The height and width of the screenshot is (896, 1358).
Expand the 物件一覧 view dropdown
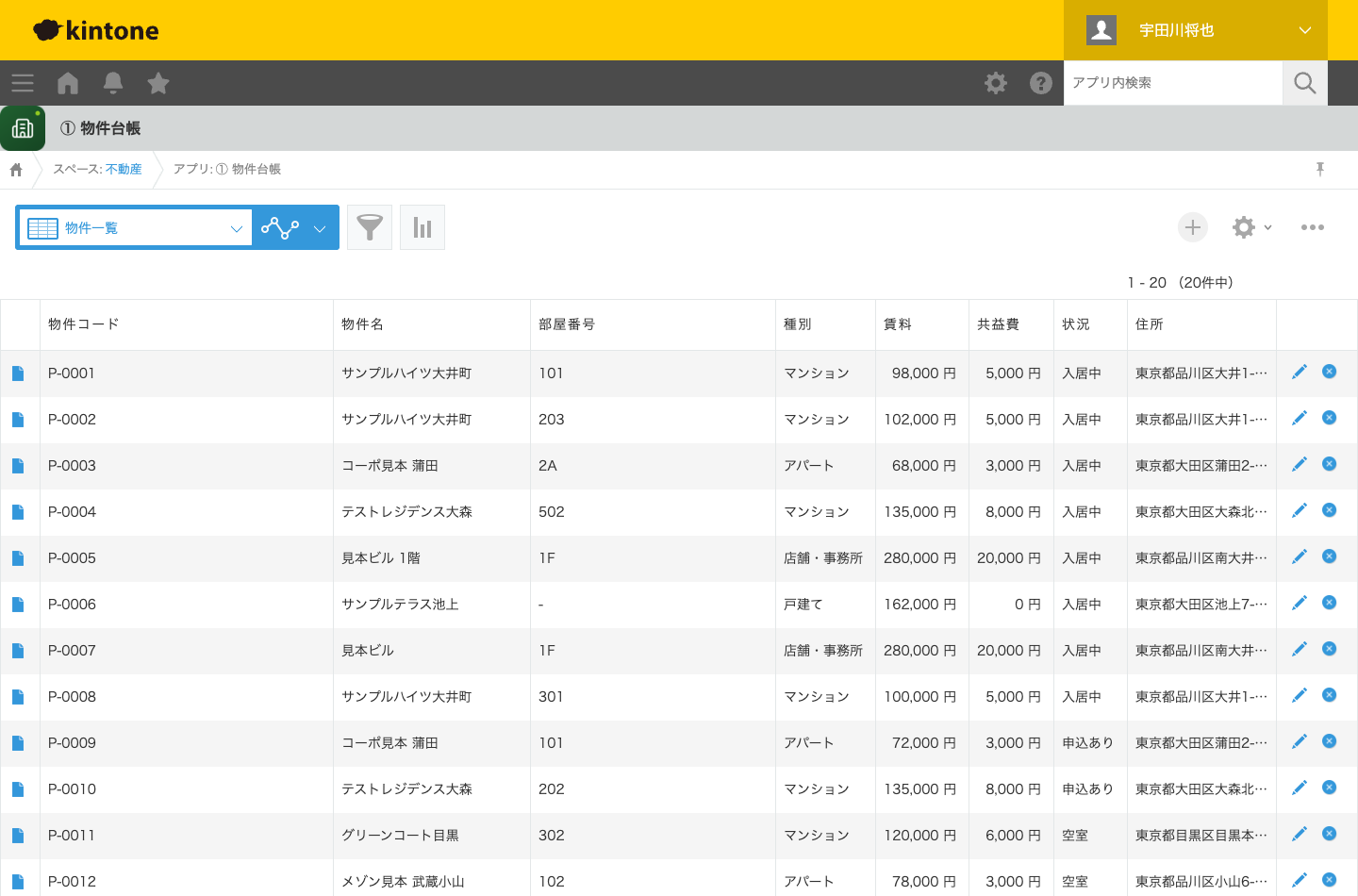click(135, 227)
